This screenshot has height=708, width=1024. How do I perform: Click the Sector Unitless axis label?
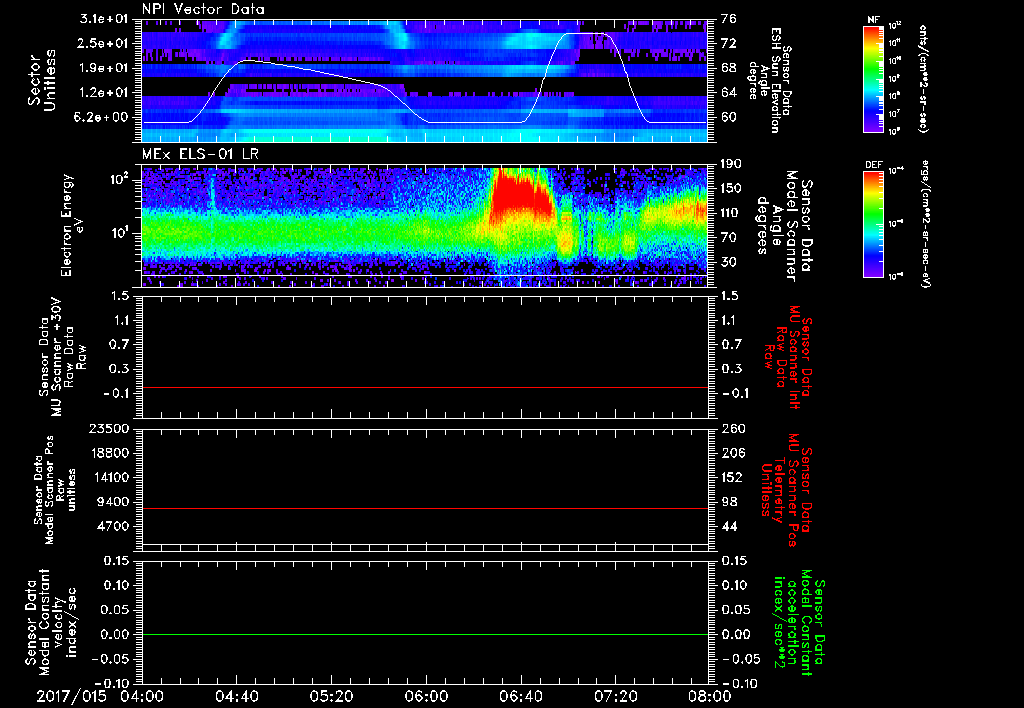click(42, 80)
